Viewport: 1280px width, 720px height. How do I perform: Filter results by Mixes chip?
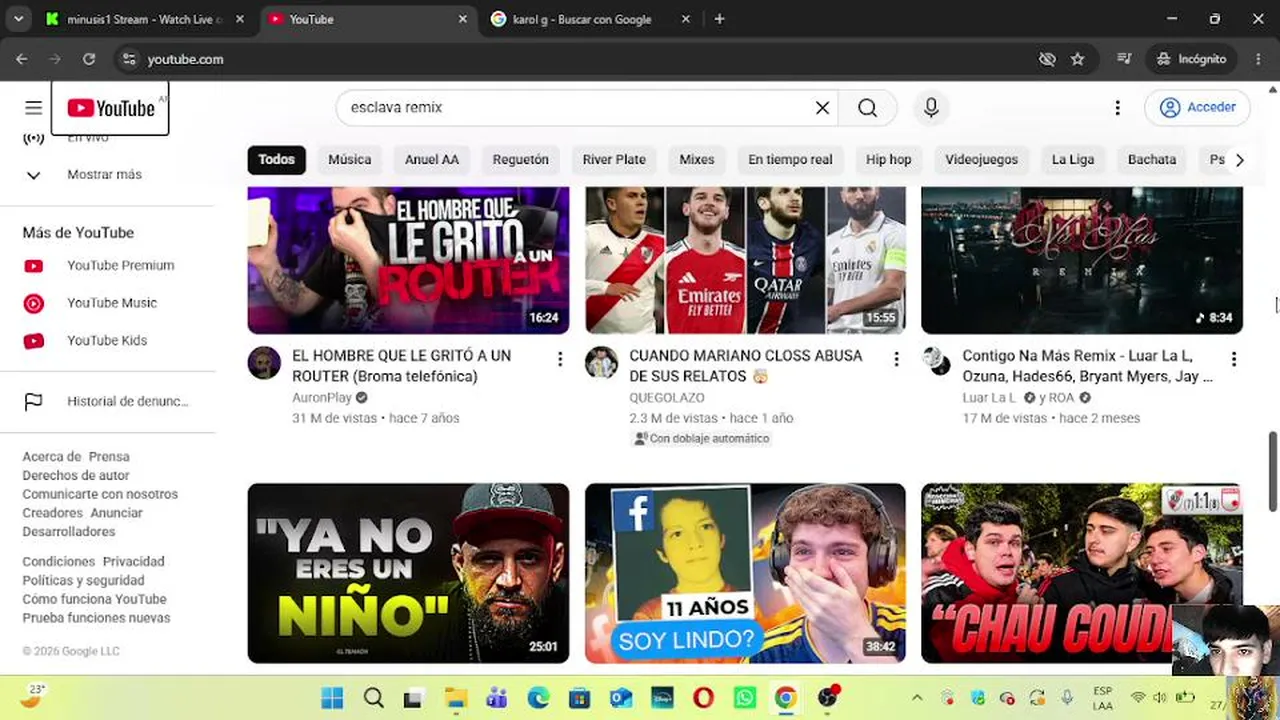tap(697, 160)
